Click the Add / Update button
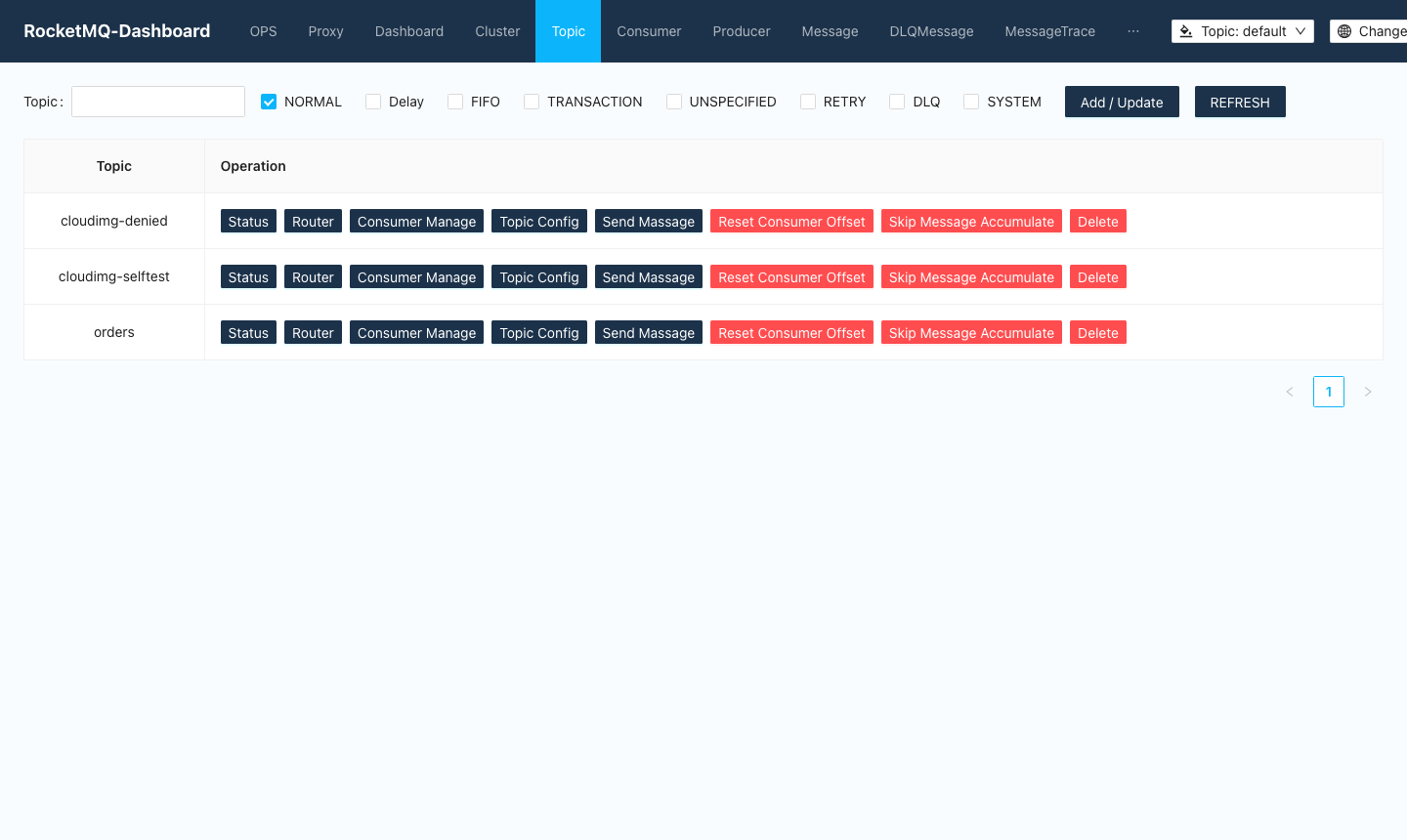The width and height of the screenshot is (1407, 840). click(1122, 102)
